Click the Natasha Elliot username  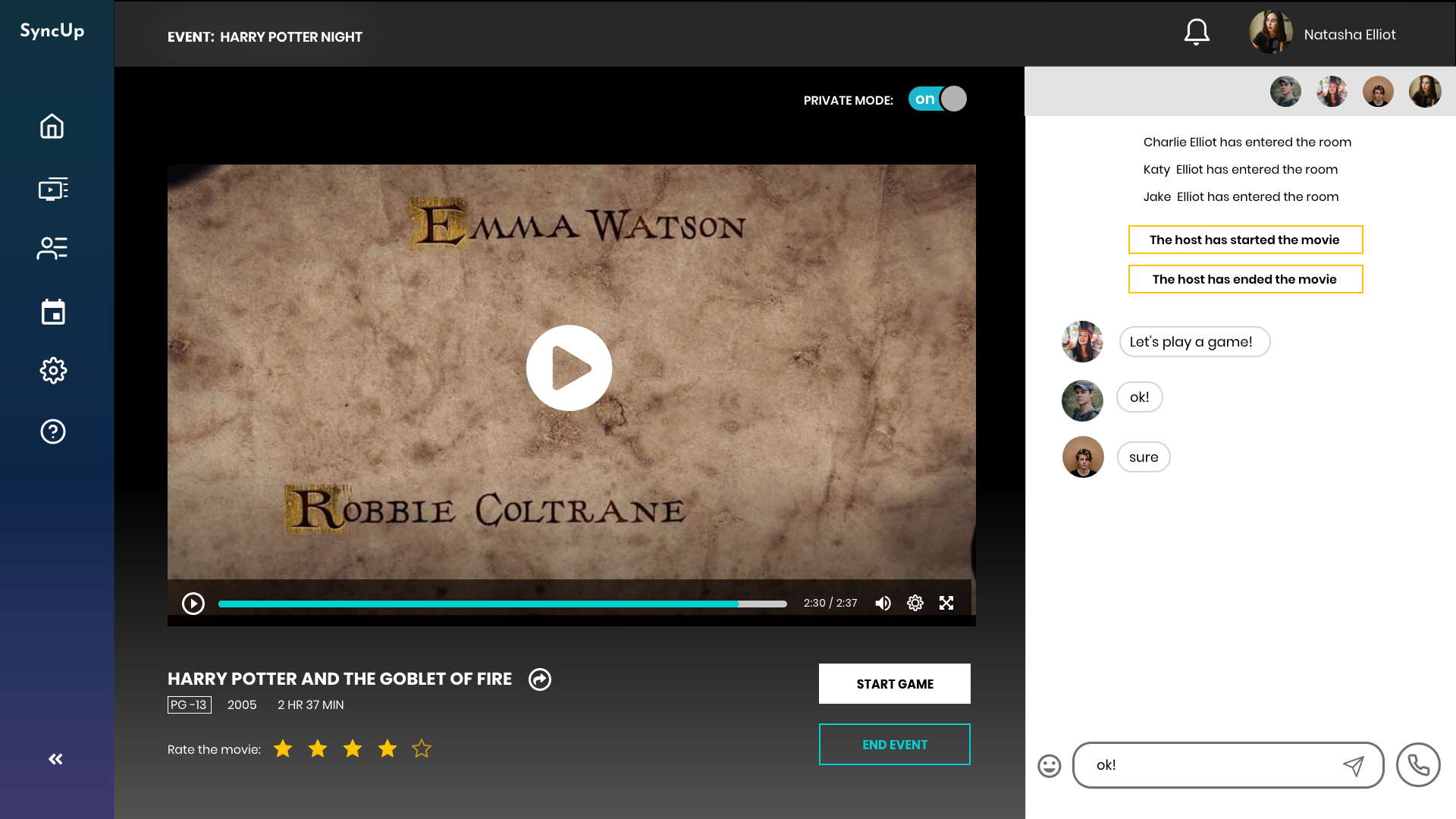[x=1350, y=35]
